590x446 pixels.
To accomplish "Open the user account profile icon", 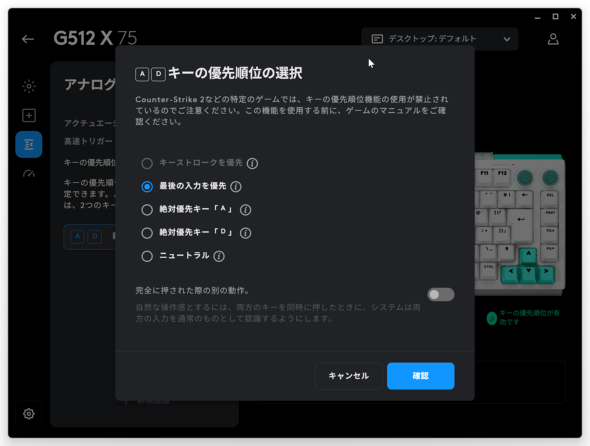I will pos(553,39).
